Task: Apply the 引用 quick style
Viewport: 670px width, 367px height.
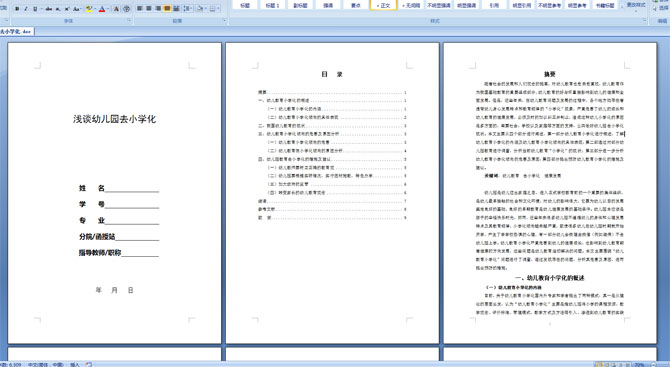Action: (x=494, y=5)
